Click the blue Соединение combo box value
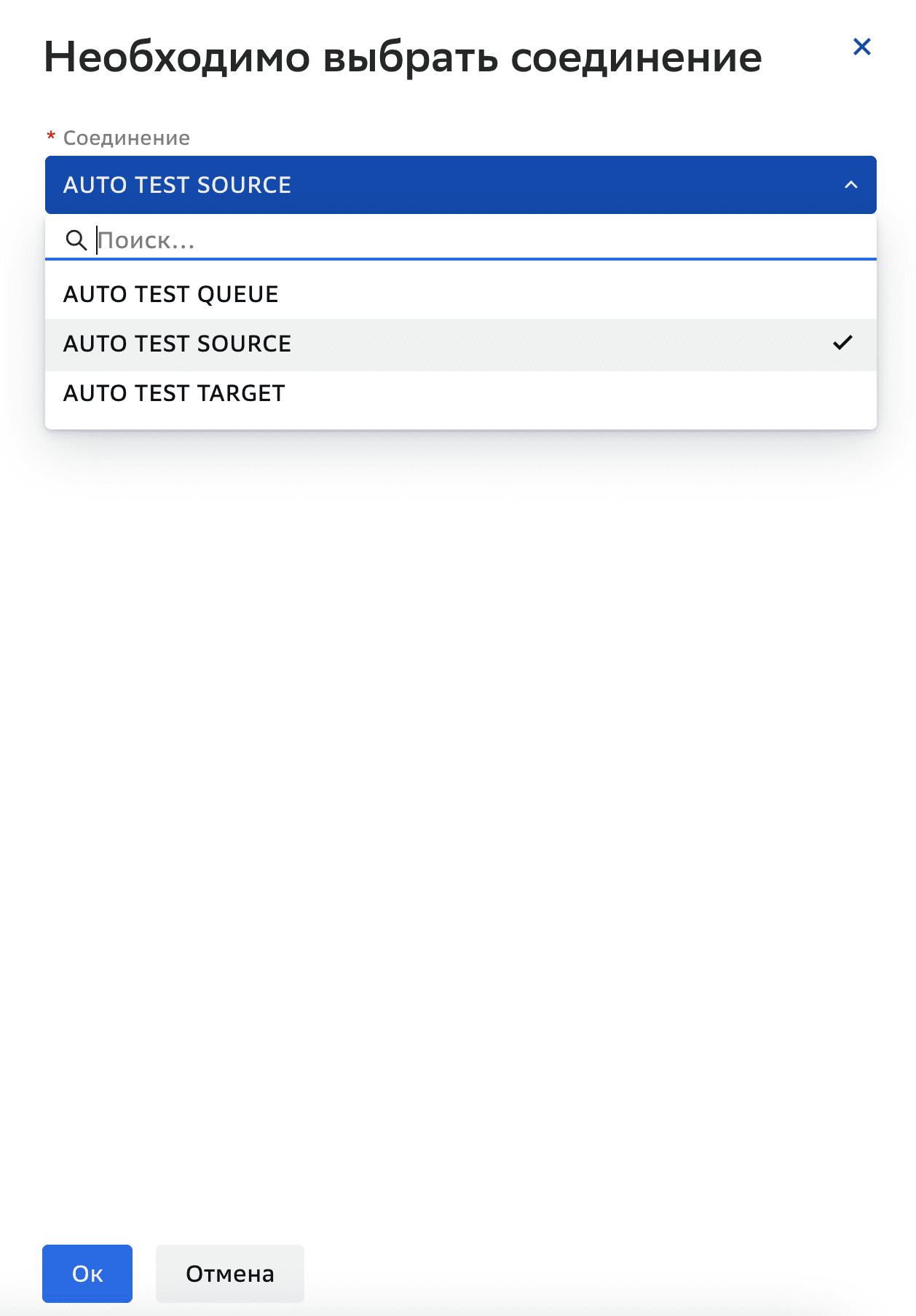Image resolution: width=916 pixels, height=1316 pixels. coord(177,185)
